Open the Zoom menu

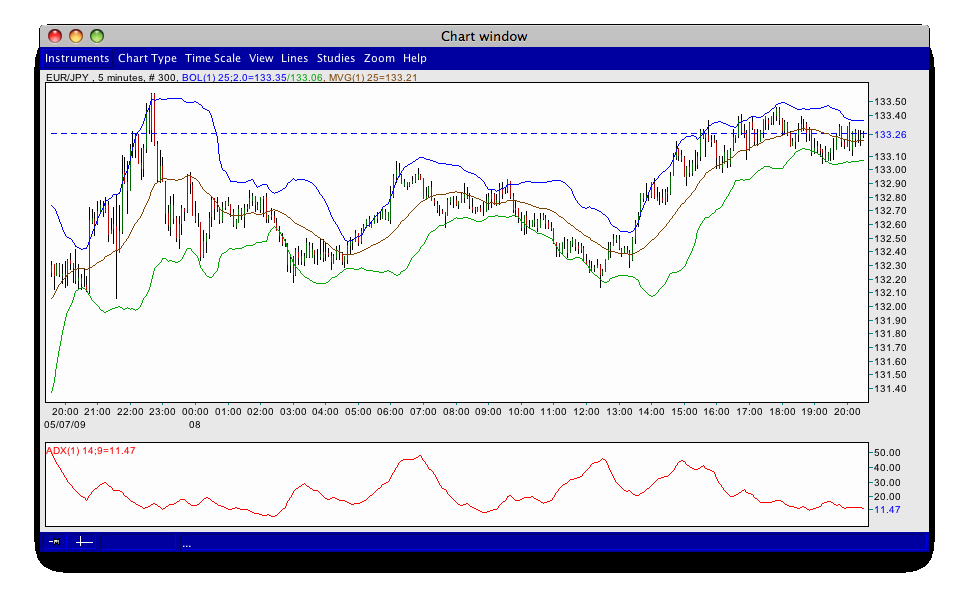point(379,58)
